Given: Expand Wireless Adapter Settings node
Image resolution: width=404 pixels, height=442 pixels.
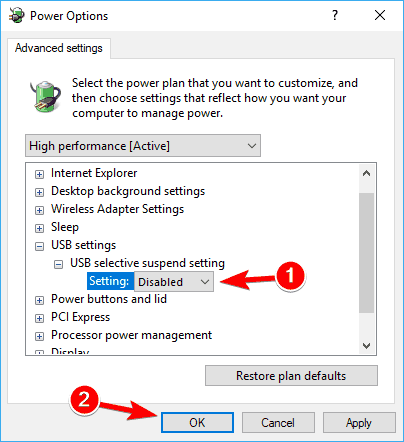Looking at the screenshot, I should [39, 210].
